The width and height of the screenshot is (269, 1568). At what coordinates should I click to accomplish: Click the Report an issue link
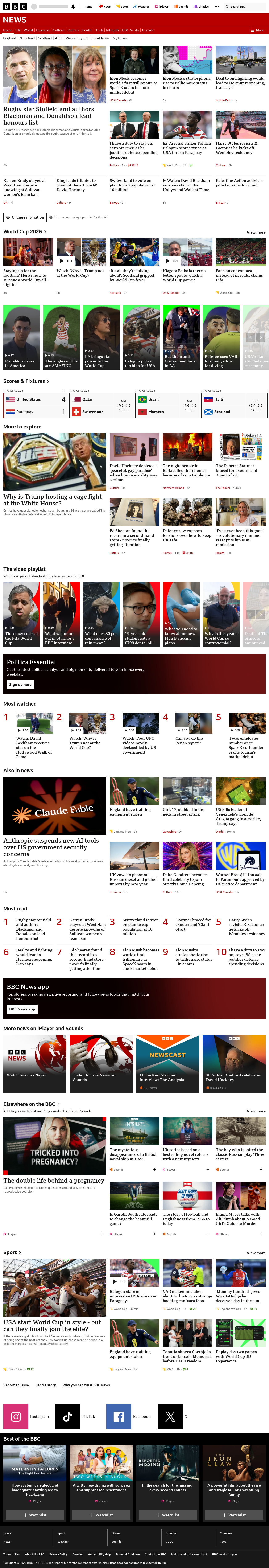click(16, 1385)
